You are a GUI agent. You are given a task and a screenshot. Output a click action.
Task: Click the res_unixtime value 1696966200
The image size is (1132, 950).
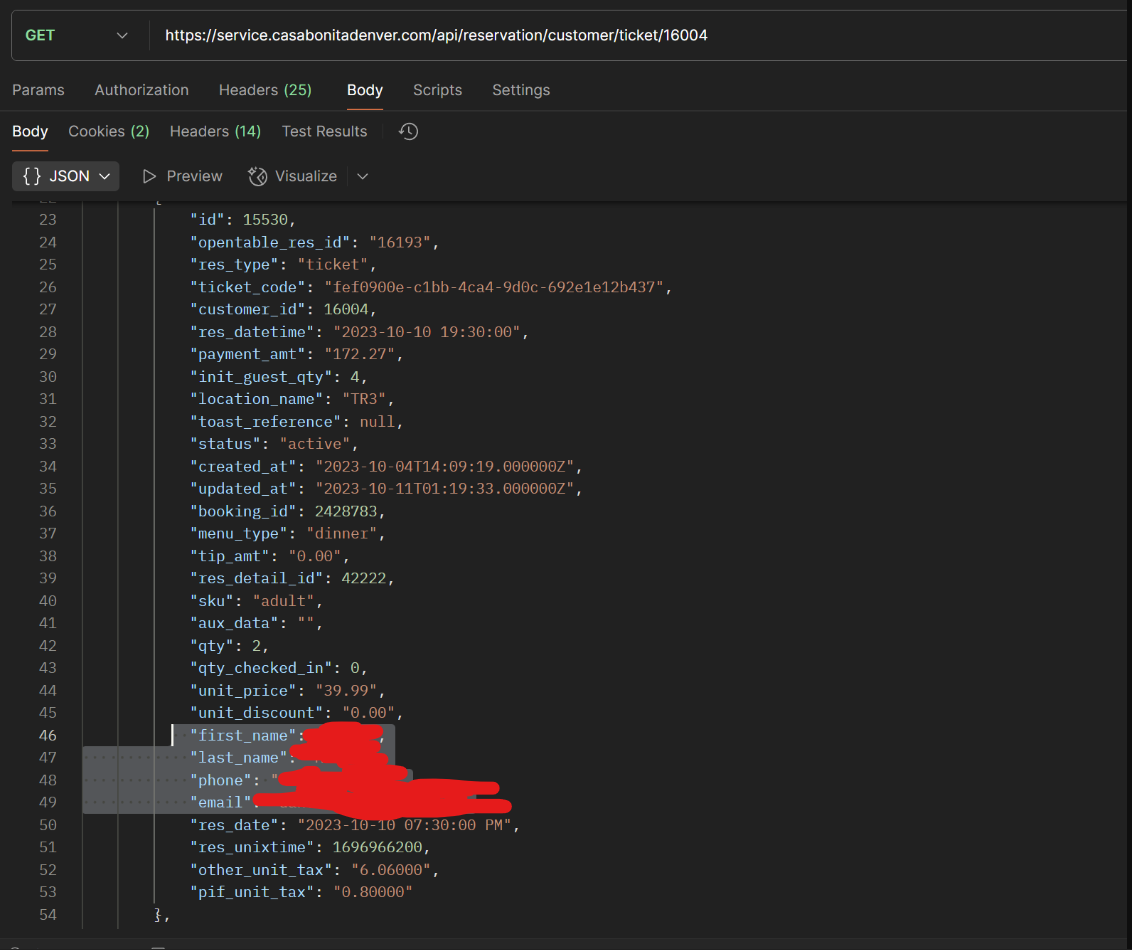click(x=377, y=847)
